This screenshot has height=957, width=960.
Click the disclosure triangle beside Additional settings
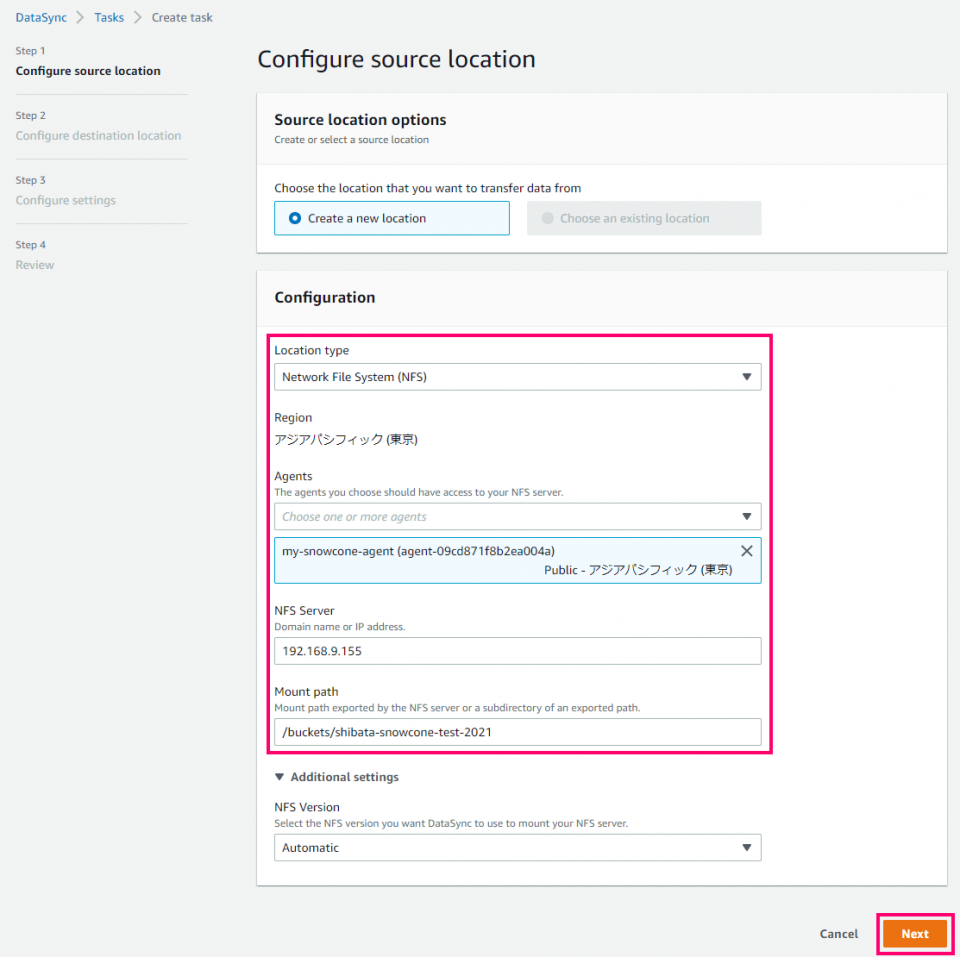[x=280, y=777]
